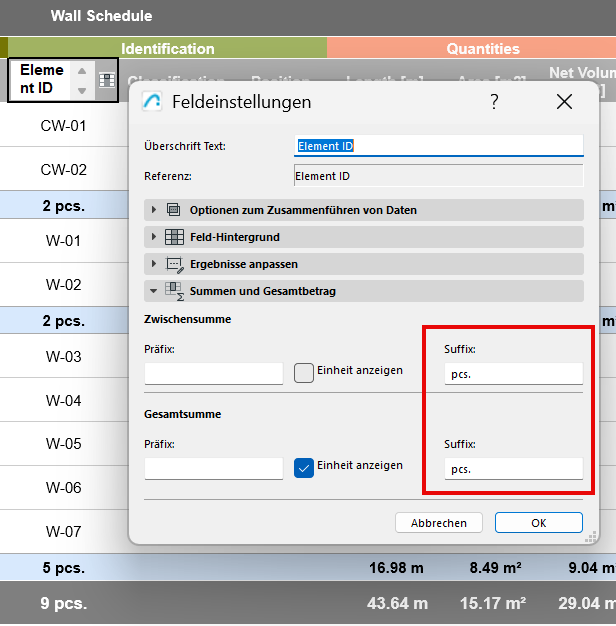The height and width of the screenshot is (626, 616).
Task: Click the Feld-Hintergrund grid icon
Action: pyautogui.click(x=174, y=237)
